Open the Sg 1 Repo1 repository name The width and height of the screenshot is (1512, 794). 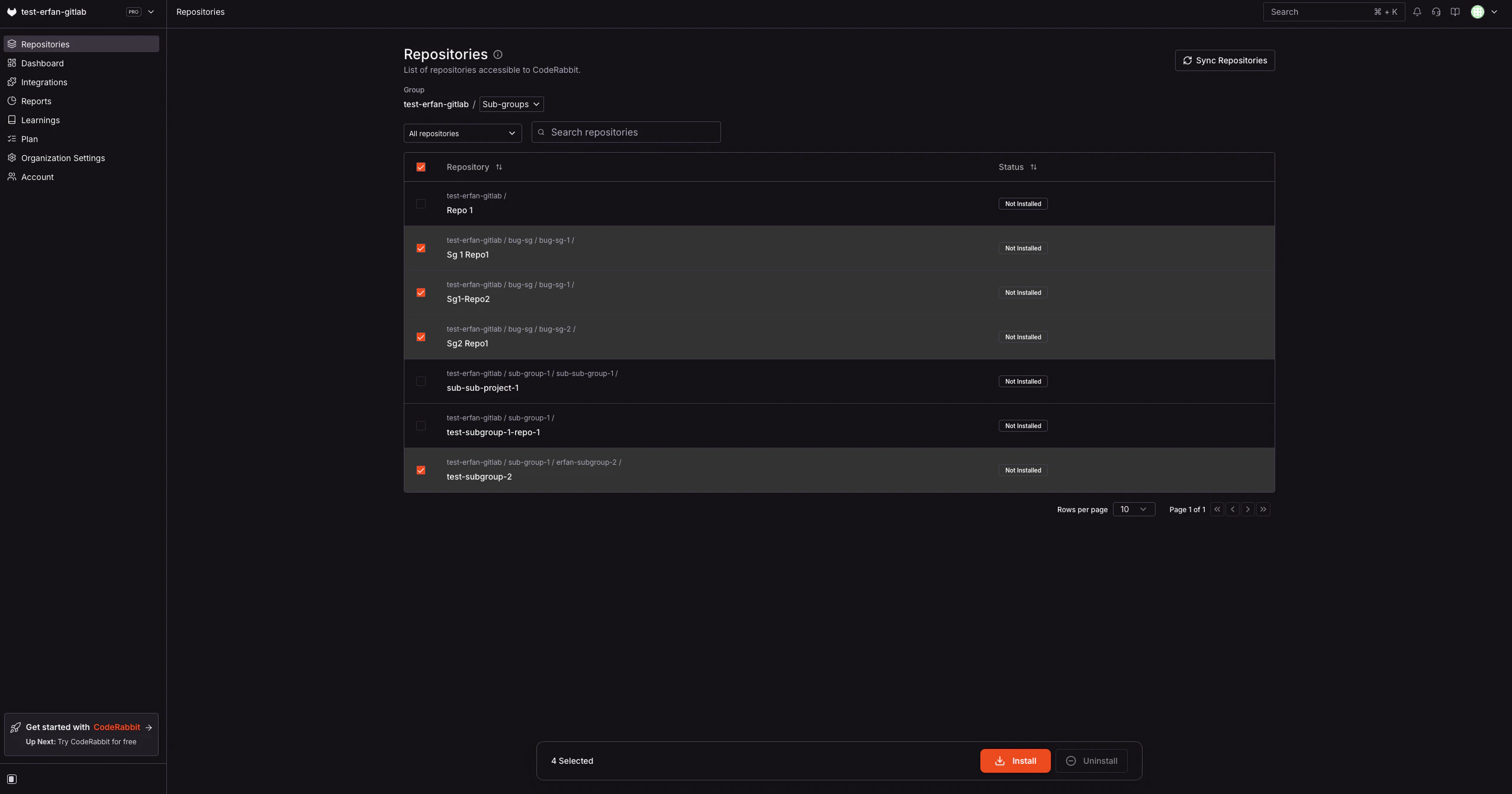click(468, 255)
